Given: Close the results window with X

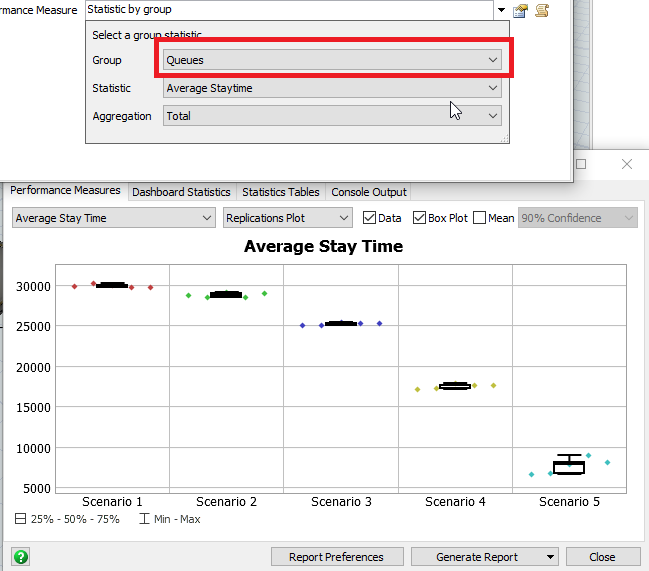Looking at the screenshot, I should [x=627, y=164].
